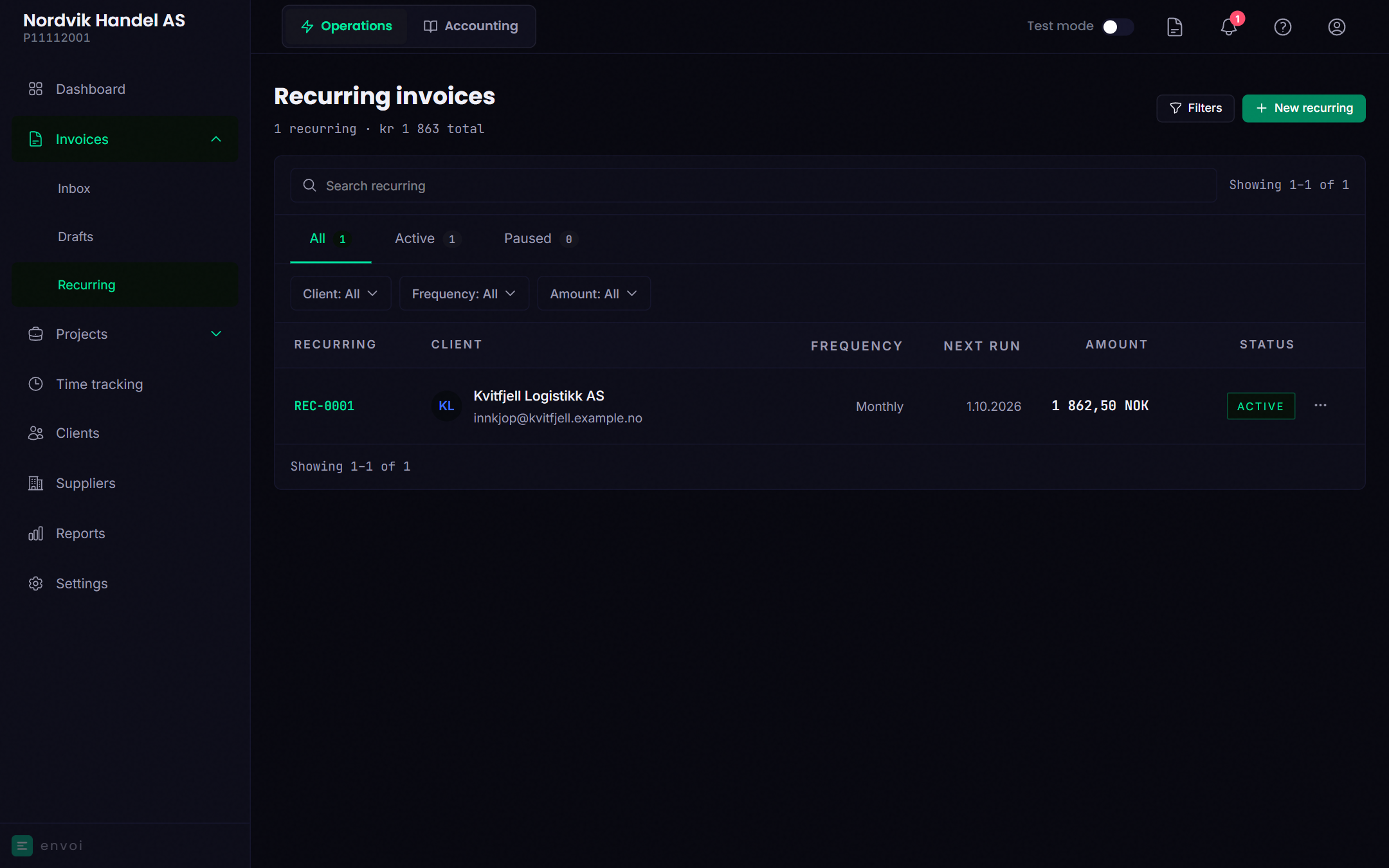Sort by the Next run column header
The image size is (1389, 868).
982,346
